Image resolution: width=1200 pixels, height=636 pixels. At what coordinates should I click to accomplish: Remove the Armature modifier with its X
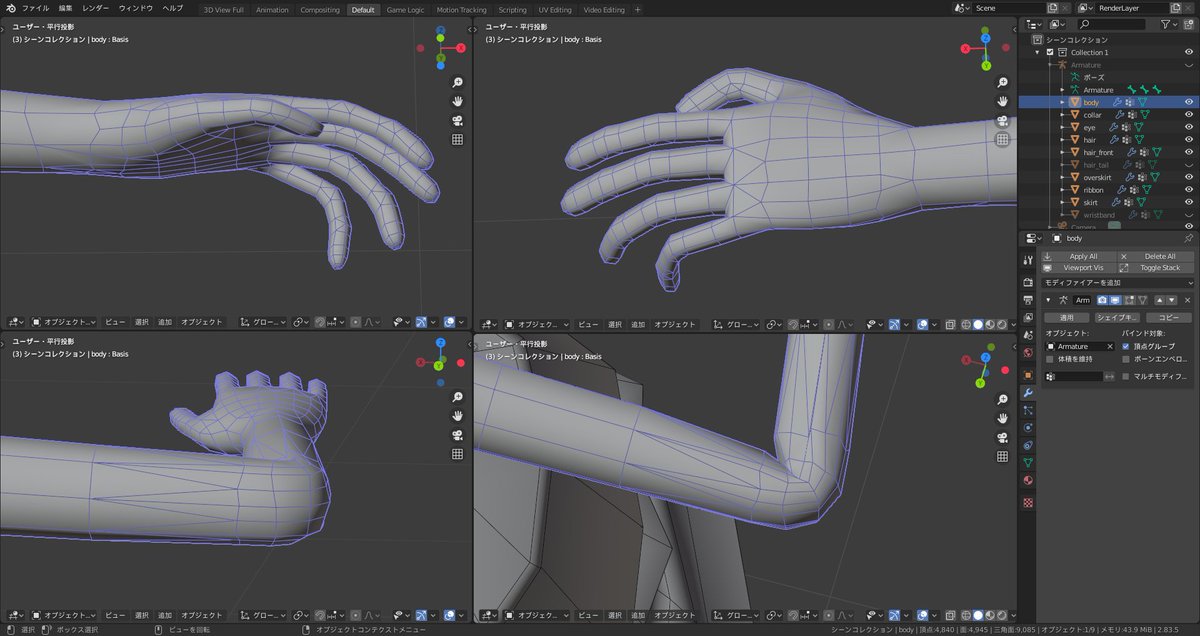point(1187,300)
